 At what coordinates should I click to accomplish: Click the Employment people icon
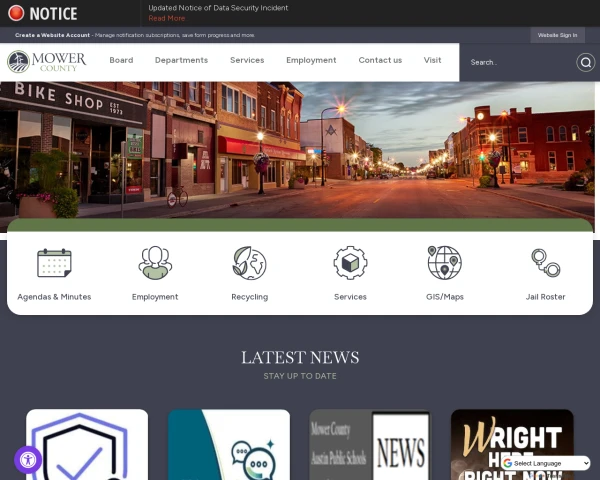[155, 263]
